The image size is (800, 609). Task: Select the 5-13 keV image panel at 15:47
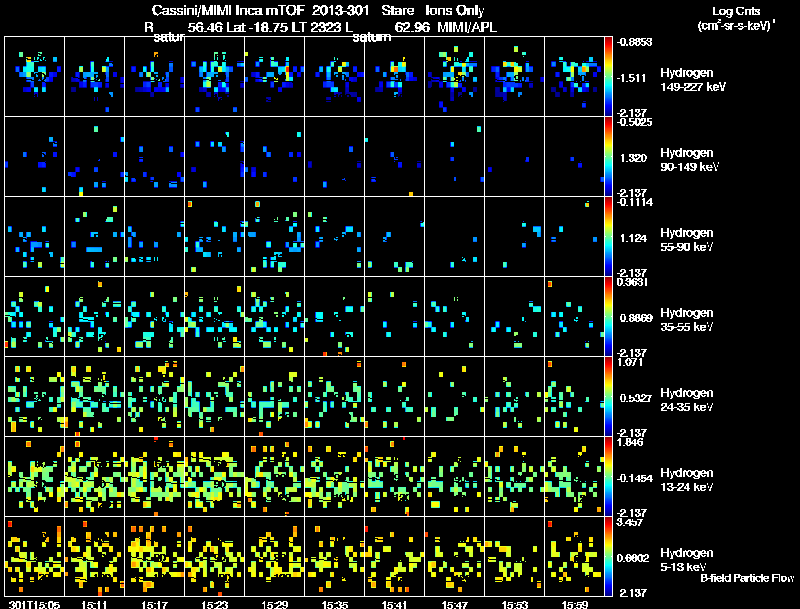(455, 557)
